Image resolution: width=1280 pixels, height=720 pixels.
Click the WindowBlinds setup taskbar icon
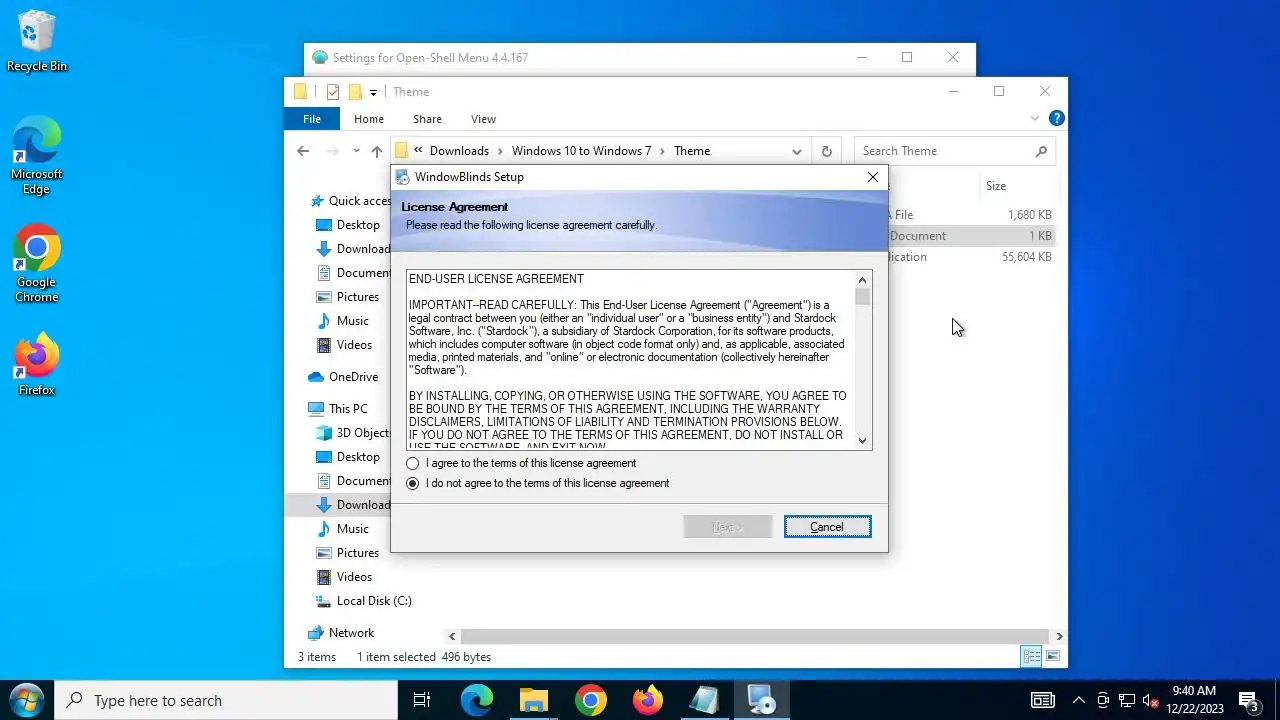(x=762, y=701)
